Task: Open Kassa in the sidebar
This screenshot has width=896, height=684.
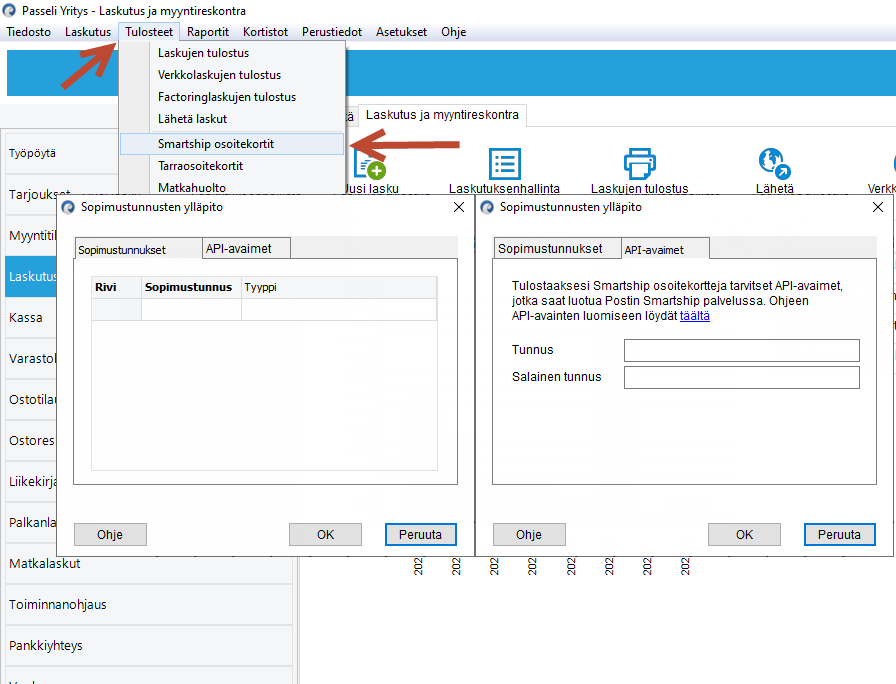Action: 31,318
